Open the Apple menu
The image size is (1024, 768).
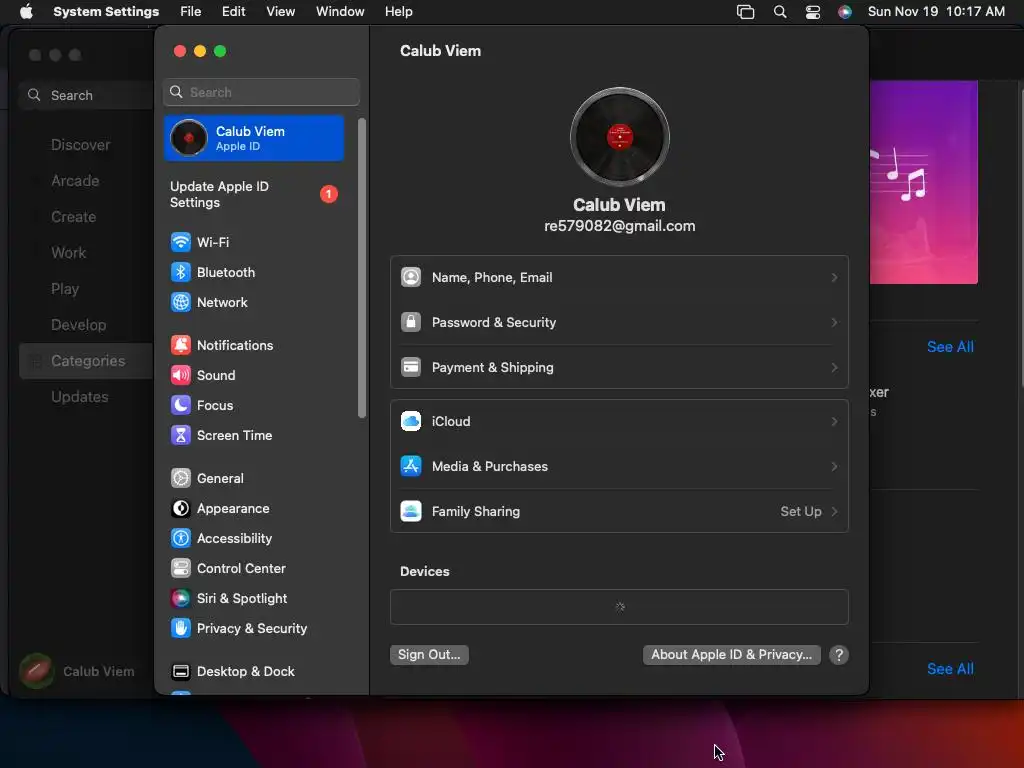[26, 12]
